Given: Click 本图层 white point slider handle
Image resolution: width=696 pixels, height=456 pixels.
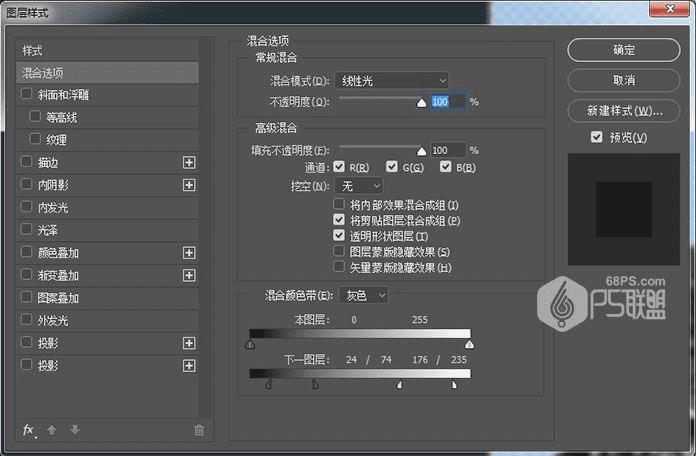Looking at the screenshot, I should [469, 344].
